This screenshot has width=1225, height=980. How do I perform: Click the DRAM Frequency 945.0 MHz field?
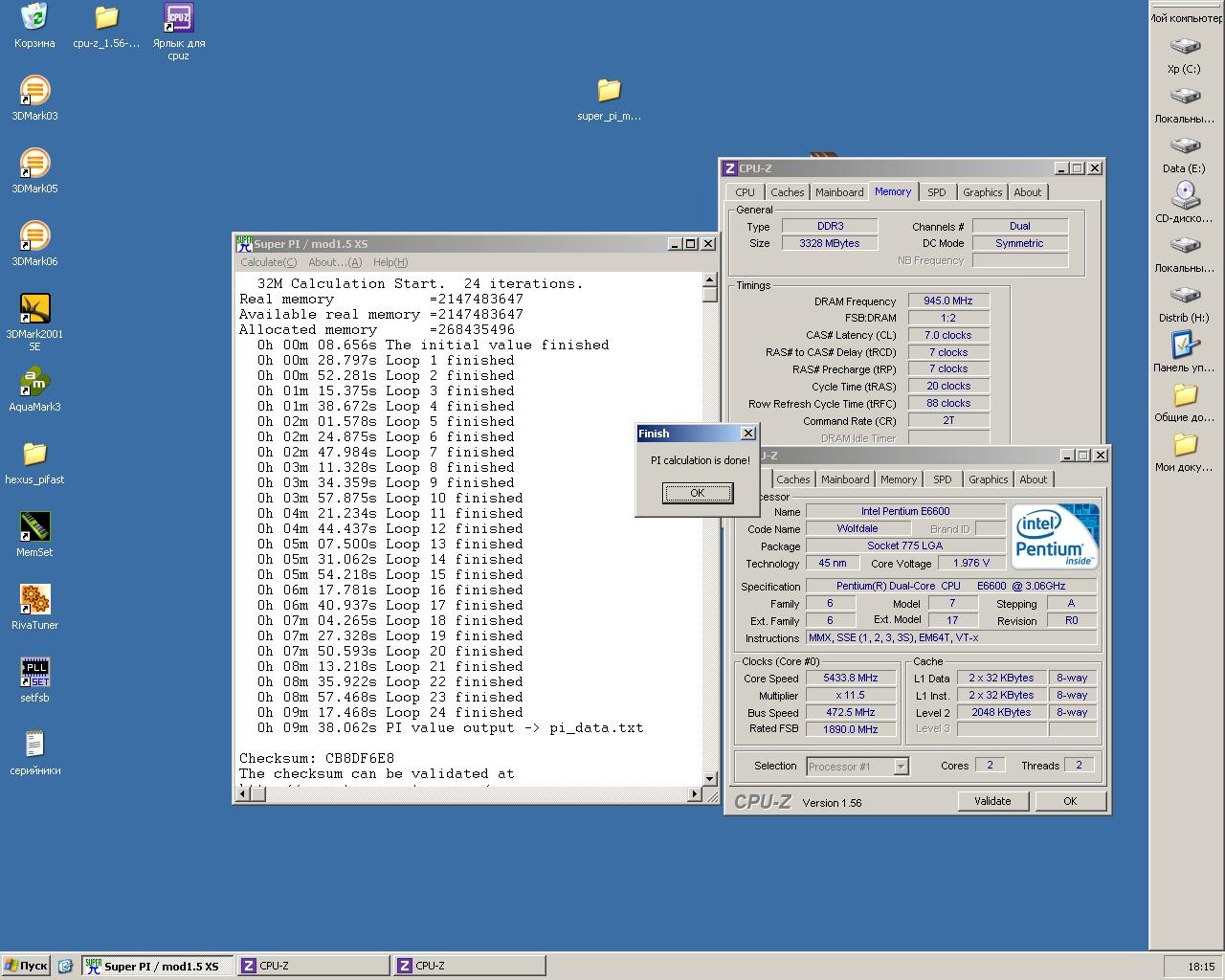tap(948, 301)
